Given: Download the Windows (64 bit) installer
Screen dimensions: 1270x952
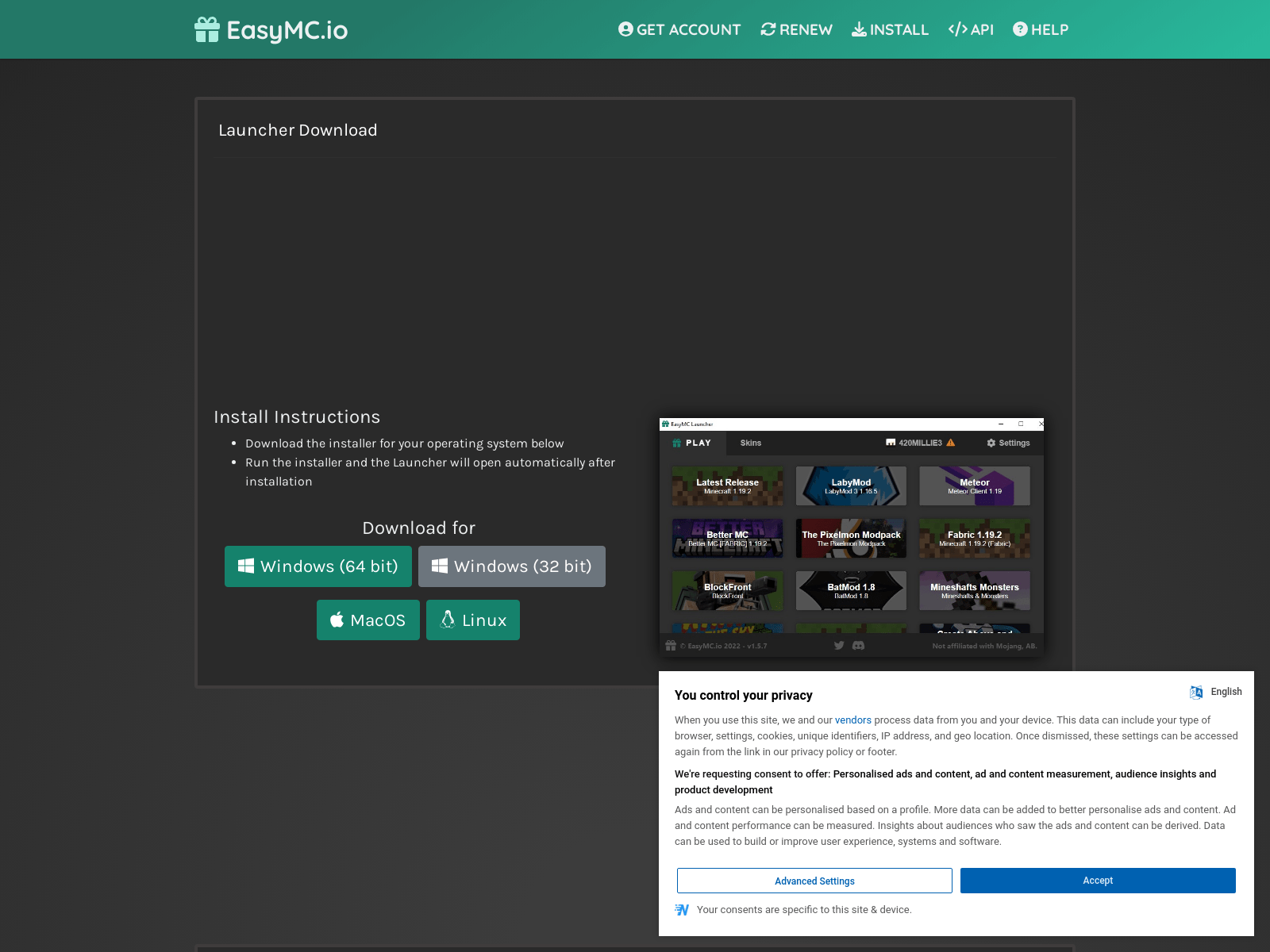Looking at the screenshot, I should click(x=318, y=566).
